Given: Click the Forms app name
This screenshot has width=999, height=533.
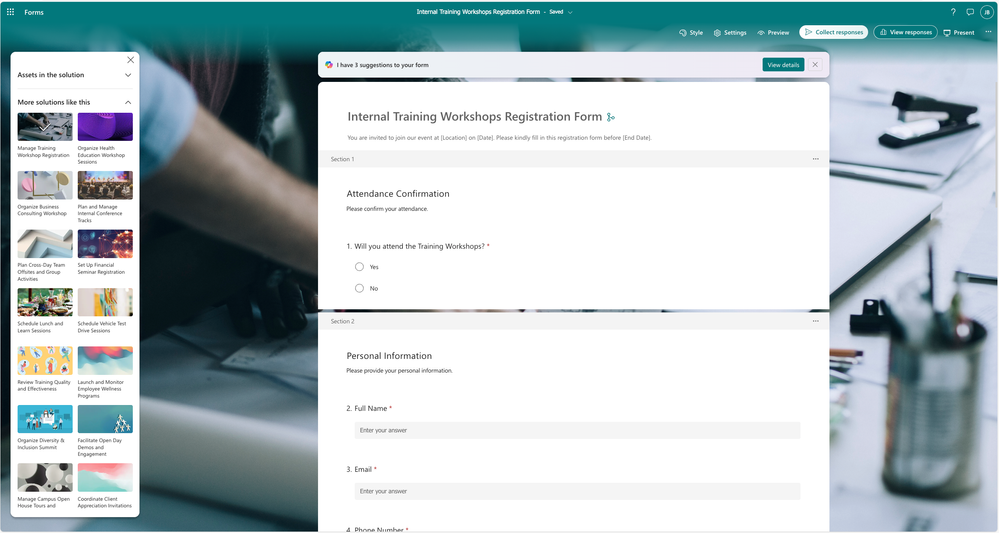Looking at the screenshot, I should (x=34, y=12).
